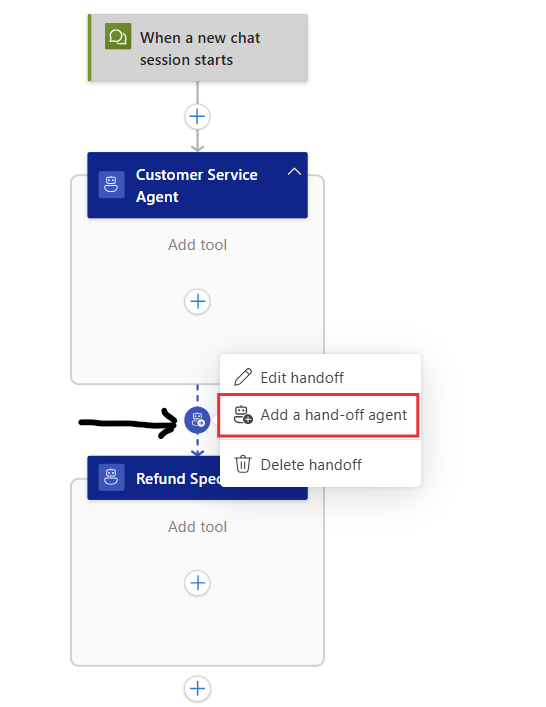Add a step below the Refund agent
Viewport: 546px width, 707px height.
tap(197, 689)
